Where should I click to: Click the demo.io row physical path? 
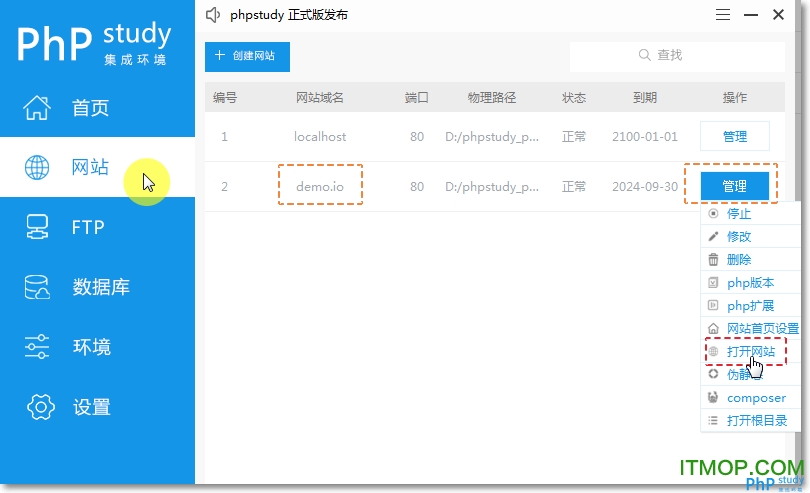492,187
